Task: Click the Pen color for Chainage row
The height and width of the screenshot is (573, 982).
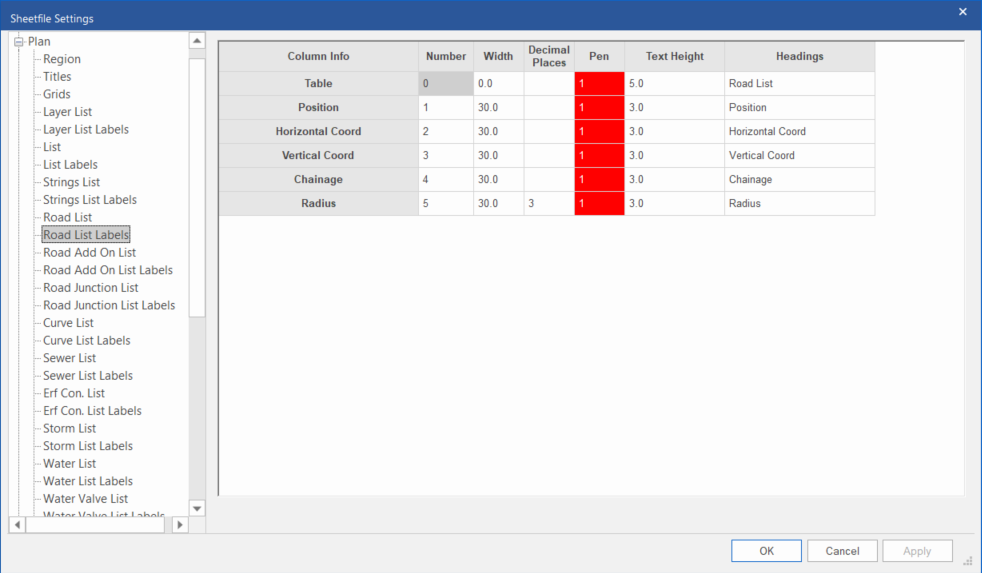Action: click(x=599, y=180)
